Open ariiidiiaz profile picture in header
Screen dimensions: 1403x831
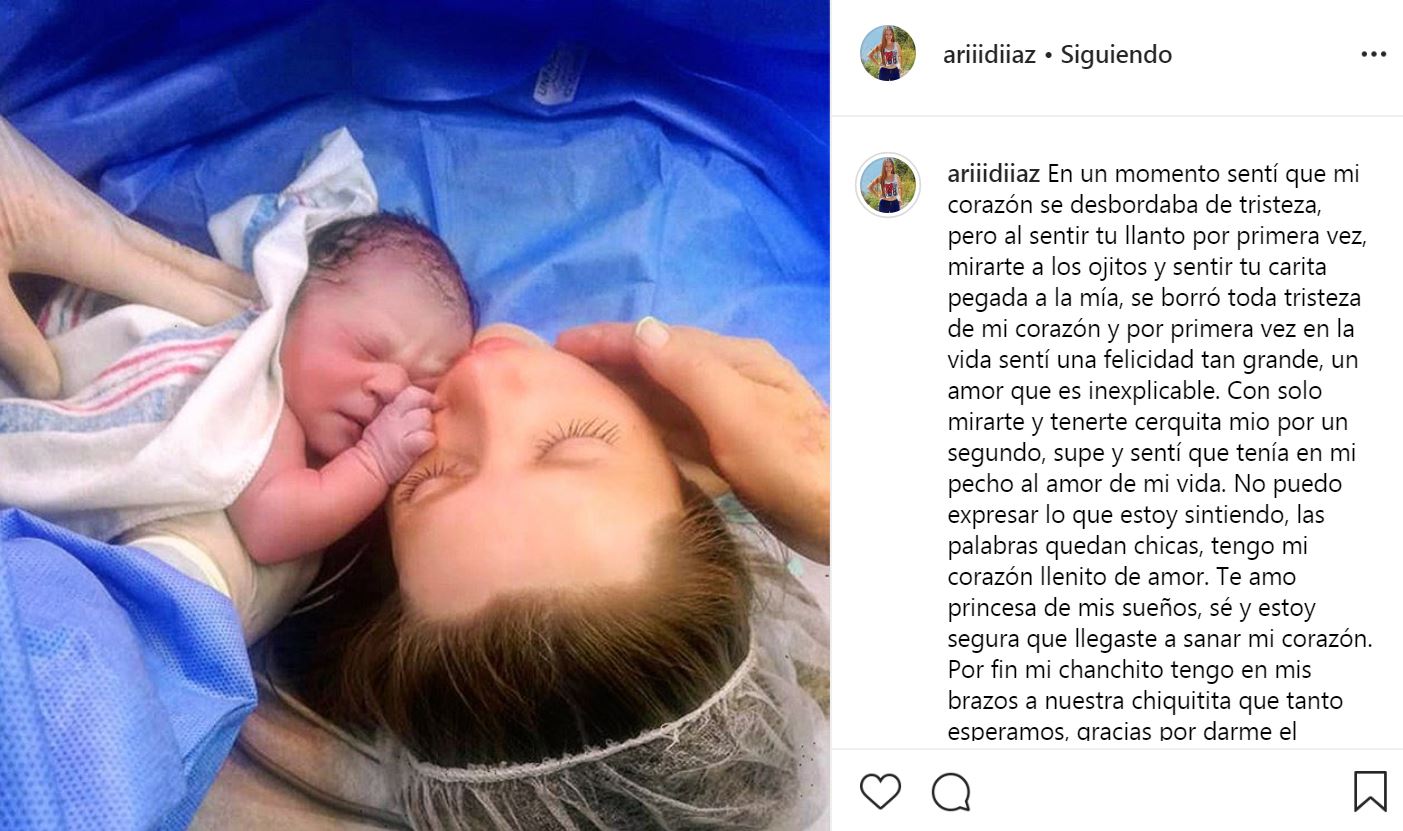[888, 54]
